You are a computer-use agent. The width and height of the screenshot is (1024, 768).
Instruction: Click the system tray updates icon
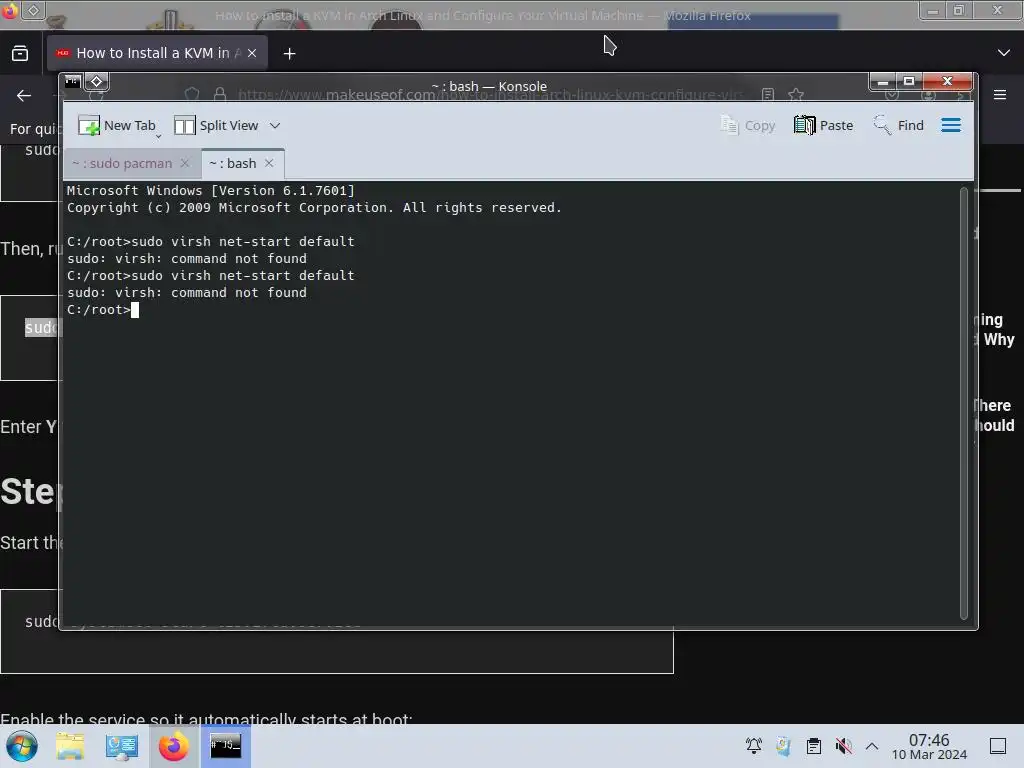(x=783, y=746)
